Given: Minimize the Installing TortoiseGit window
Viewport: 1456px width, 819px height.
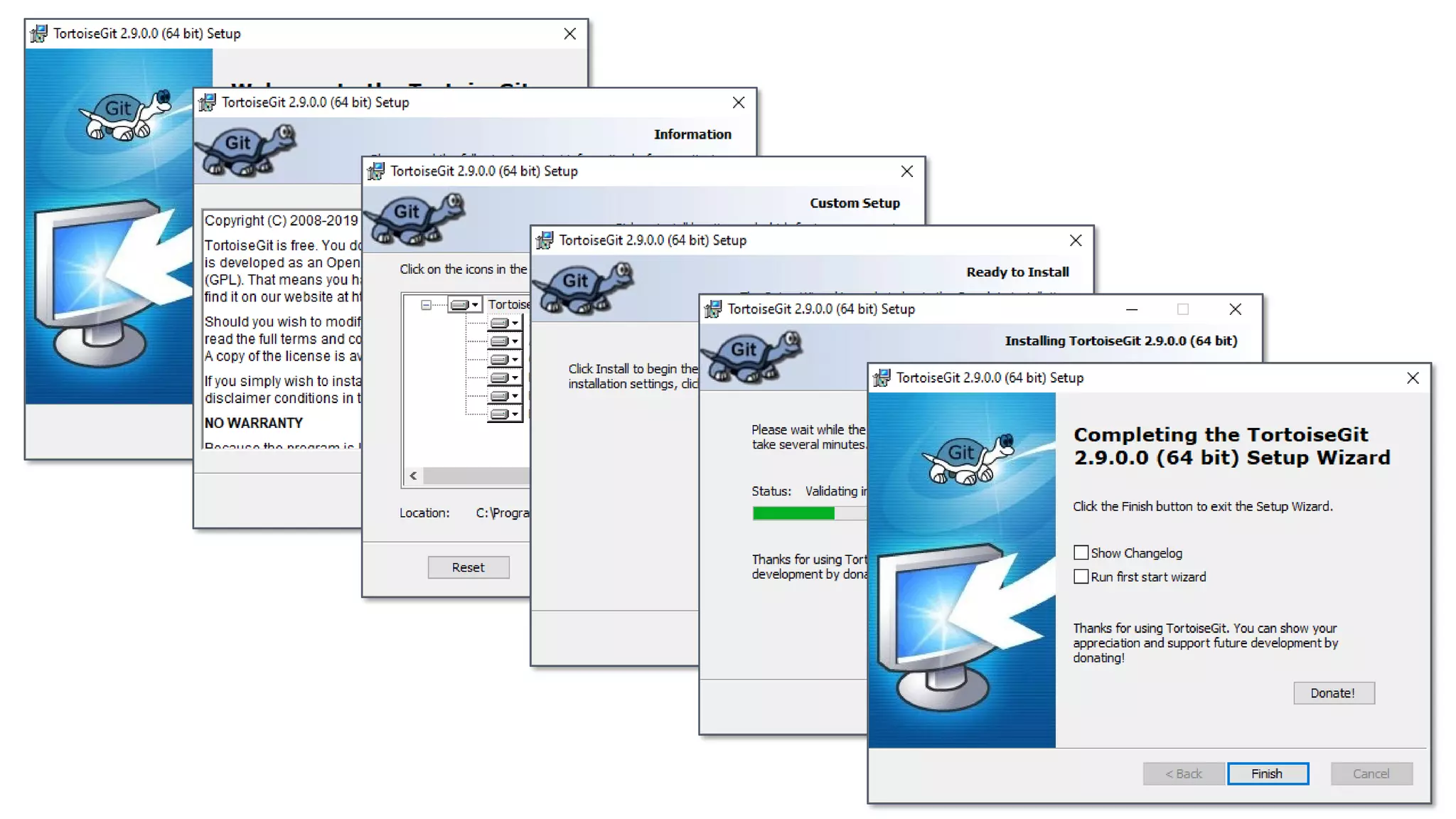Looking at the screenshot, I should (x=1132, y=309).
